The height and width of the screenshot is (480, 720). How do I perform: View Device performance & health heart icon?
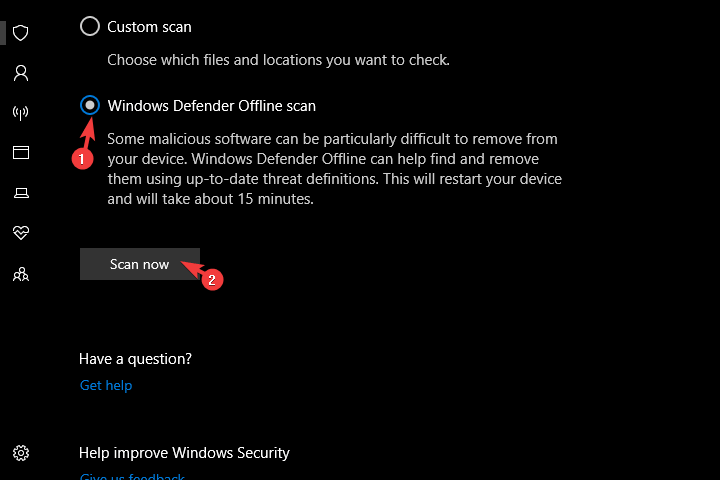coord(21,233)
